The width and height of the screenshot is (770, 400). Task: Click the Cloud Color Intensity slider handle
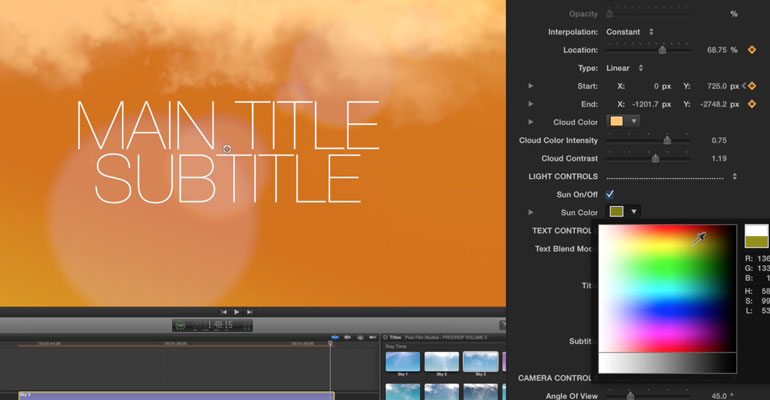[x=667, y=140]
